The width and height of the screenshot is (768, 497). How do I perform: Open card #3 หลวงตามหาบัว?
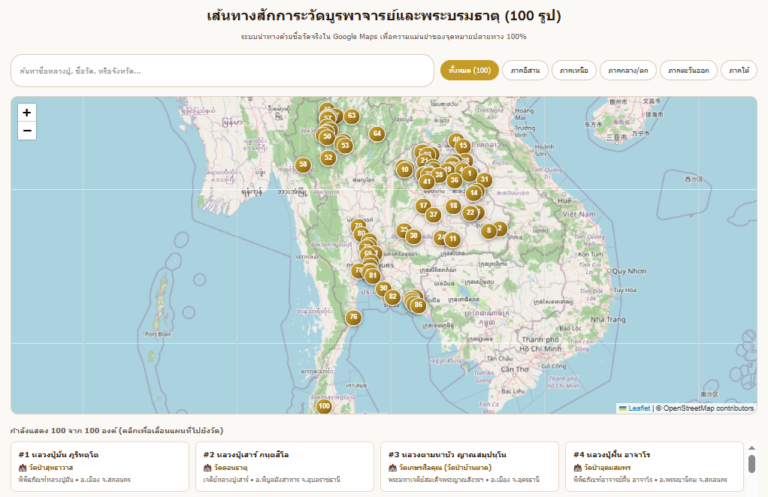tap(469, 467)
